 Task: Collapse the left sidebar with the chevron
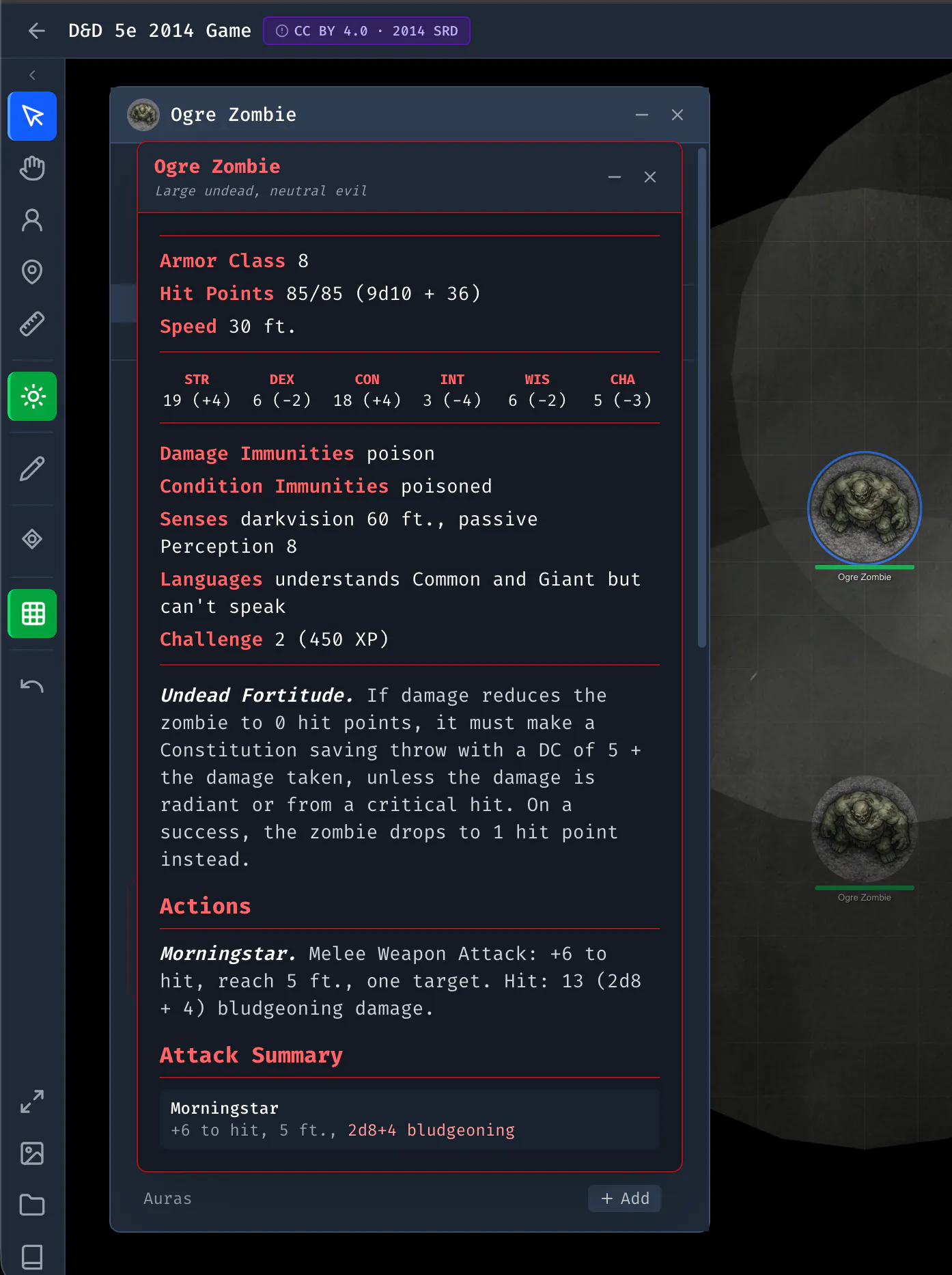pos(32,75)
